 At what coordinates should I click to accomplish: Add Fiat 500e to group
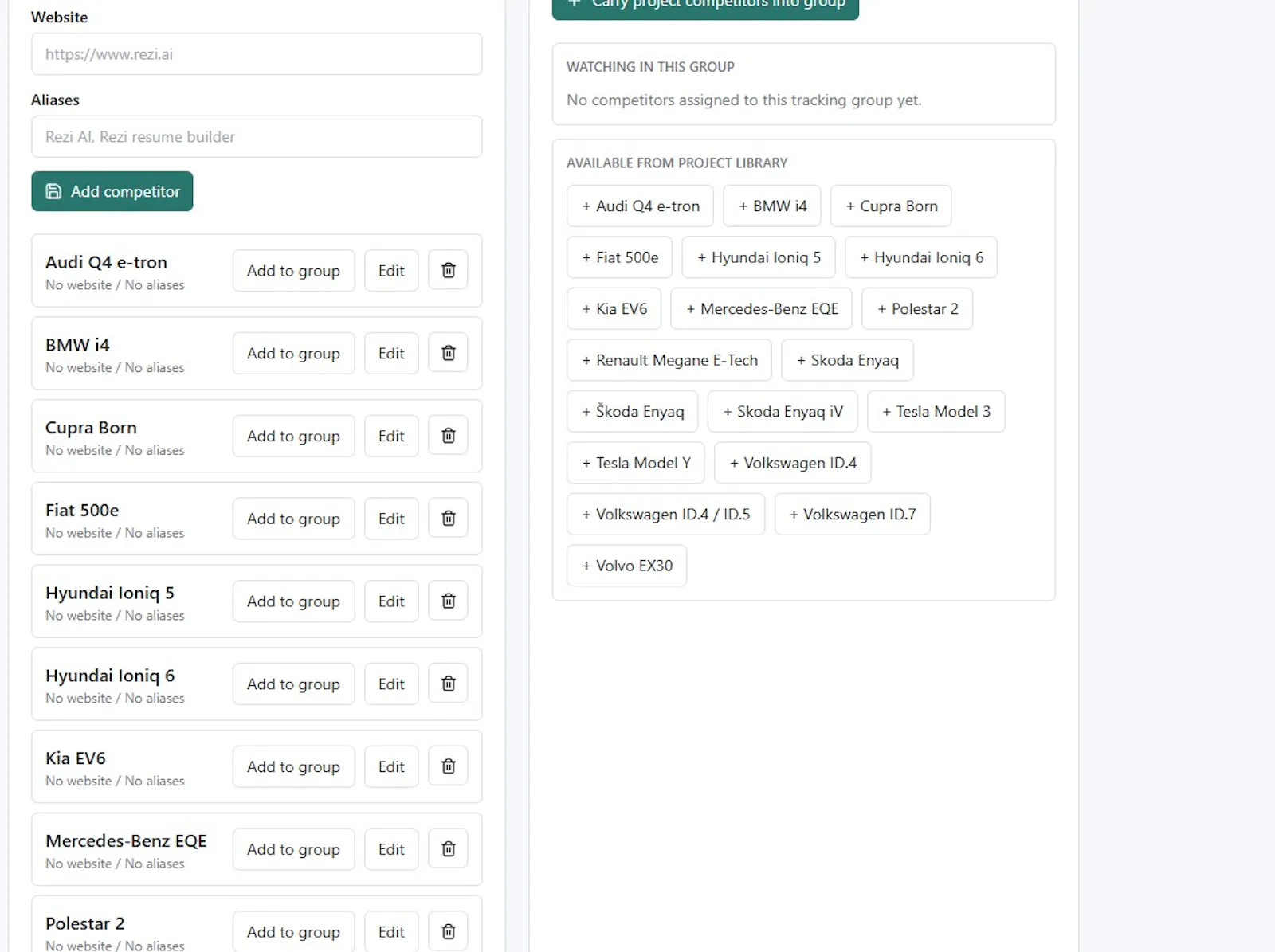coord(293,519)
